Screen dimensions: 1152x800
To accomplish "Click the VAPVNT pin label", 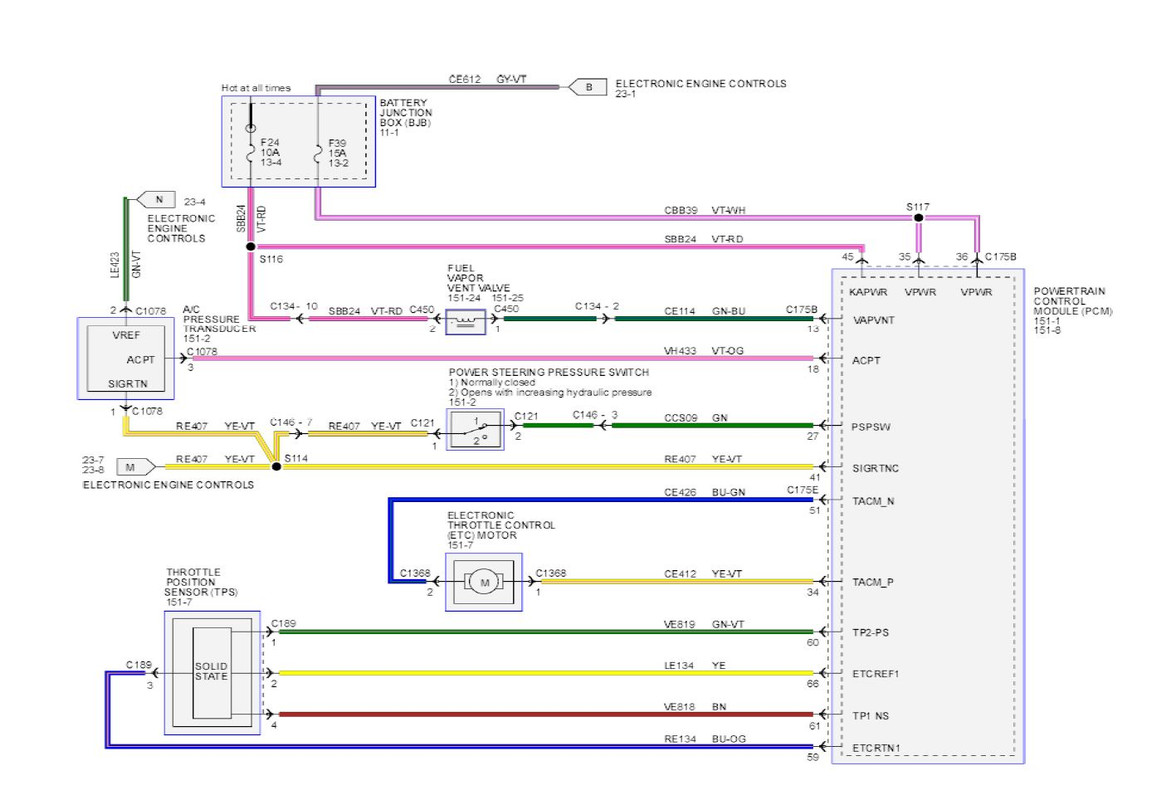I will pyautogui.click(x=874, y=320).
